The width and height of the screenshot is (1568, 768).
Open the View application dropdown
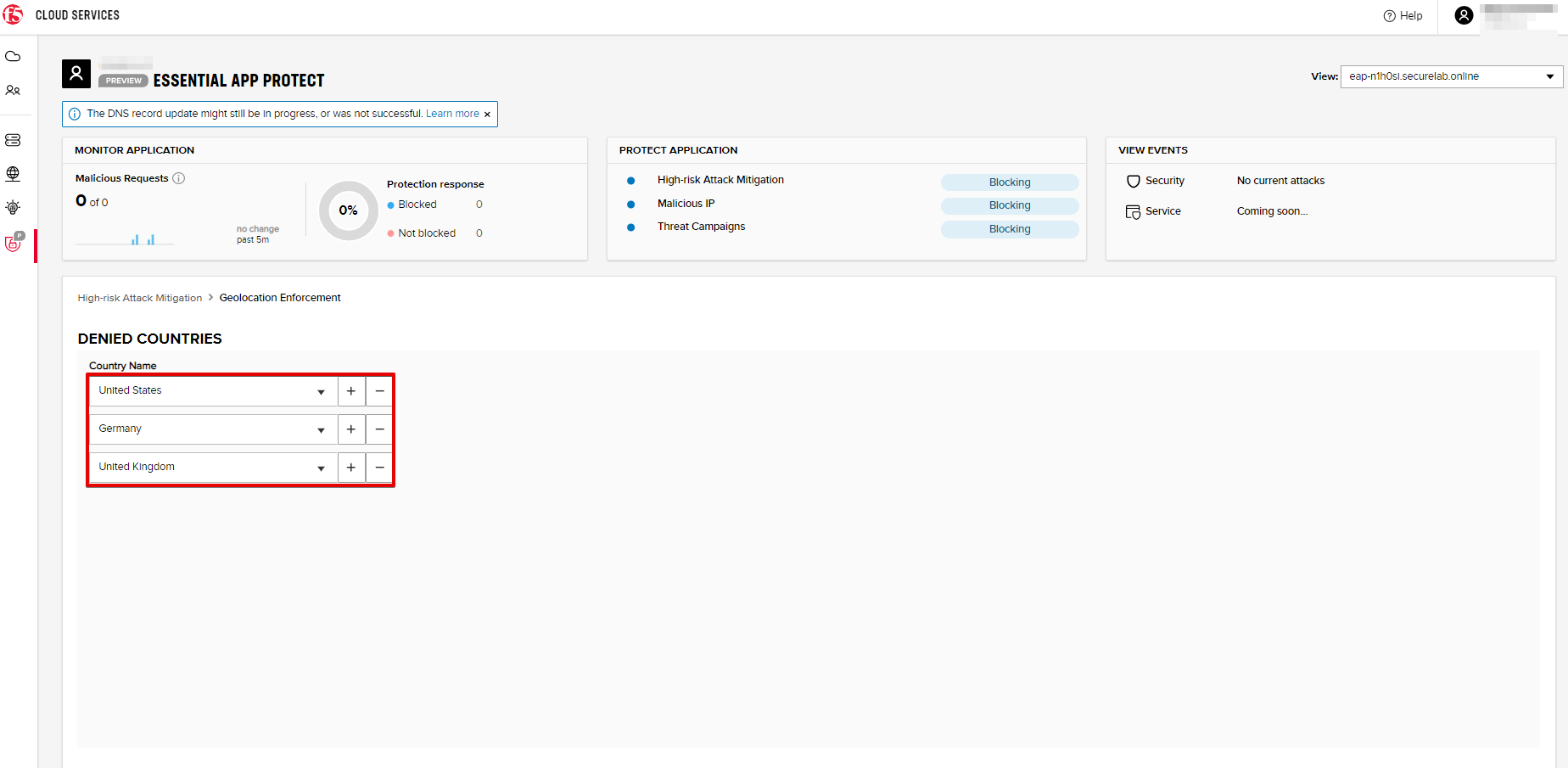tap(1452, 76)
